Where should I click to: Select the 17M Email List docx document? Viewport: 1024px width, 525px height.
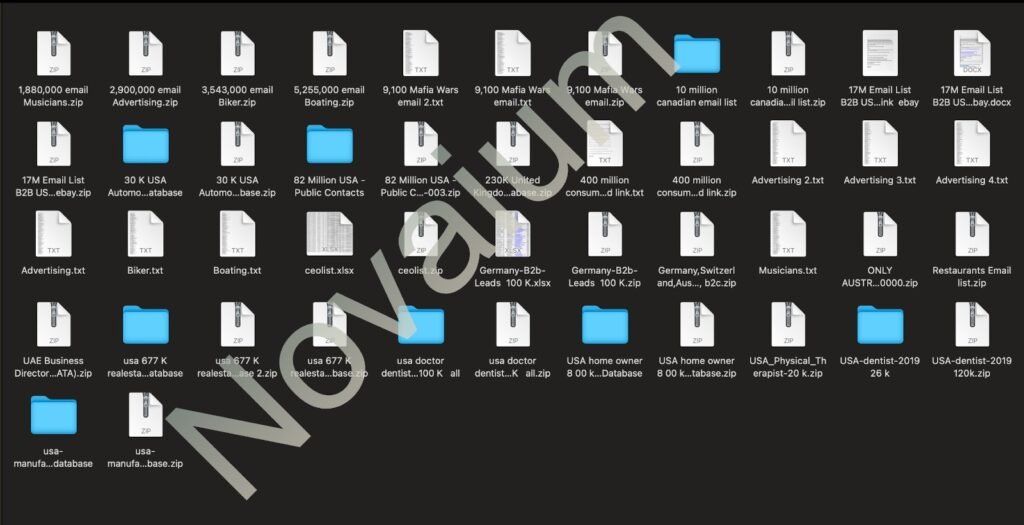tap(972, 54)
